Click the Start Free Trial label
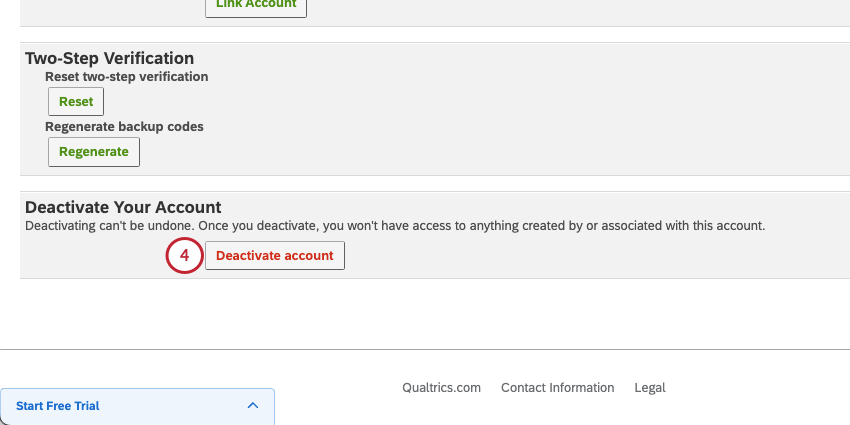The image size is (850, 425). tap(58, 406)
